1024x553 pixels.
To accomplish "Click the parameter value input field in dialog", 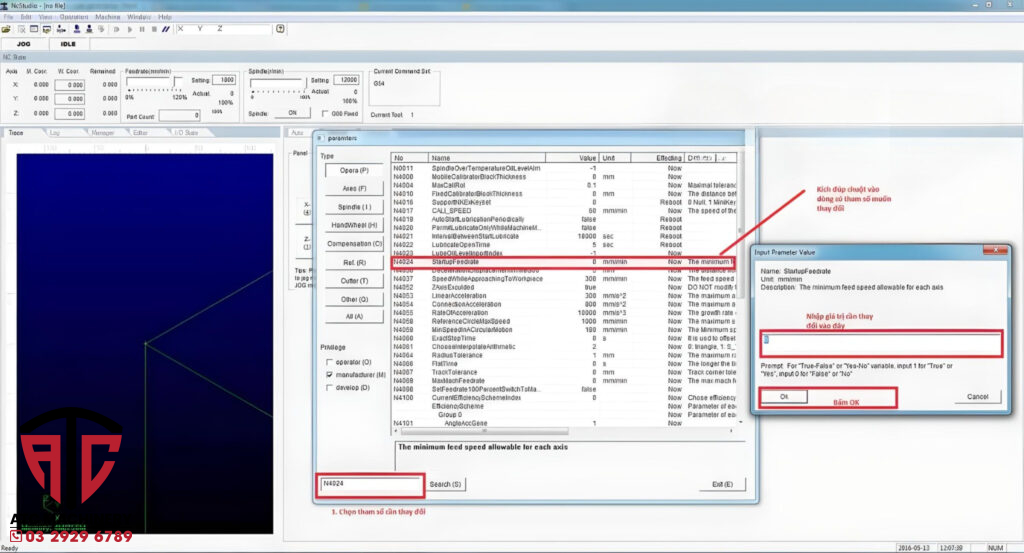I will pyautogui.click(x=880, y=345).
